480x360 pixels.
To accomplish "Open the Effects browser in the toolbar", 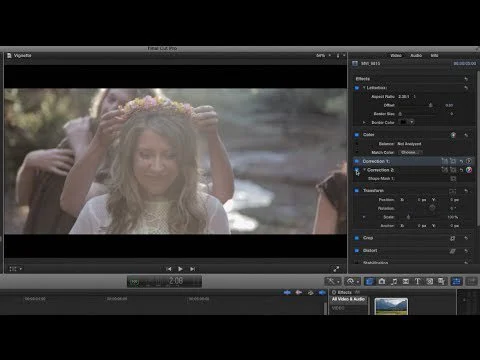I will pos(369,281).
